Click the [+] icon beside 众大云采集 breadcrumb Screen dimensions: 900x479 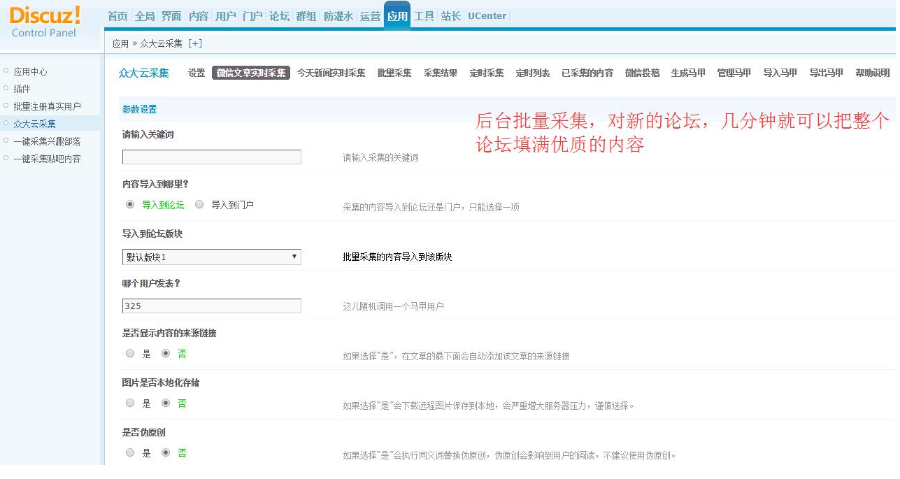(195, 44)
